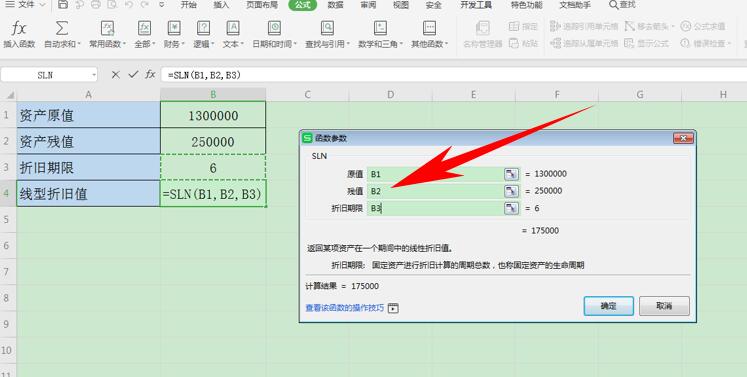Expand the Text (文本) dropdown arrow

pyautogui.click(x=242, y=44)
